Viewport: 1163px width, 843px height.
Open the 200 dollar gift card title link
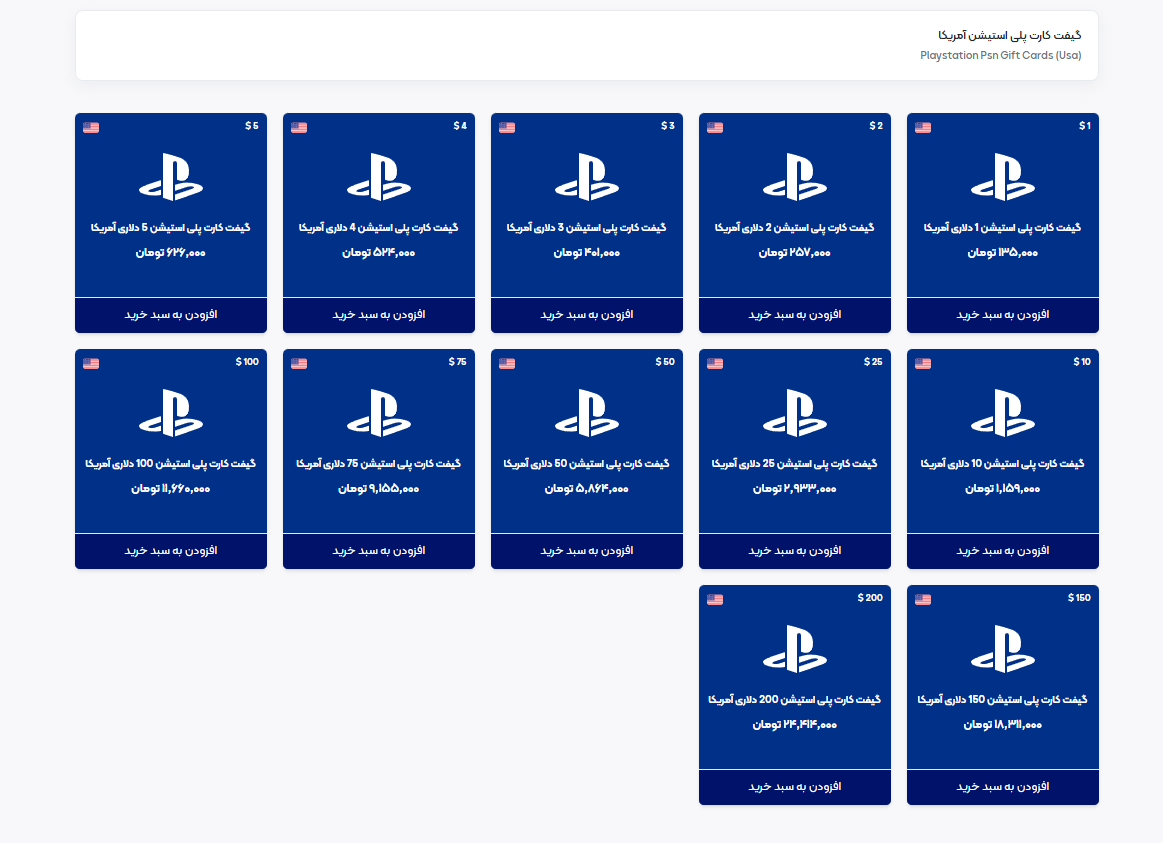click(795, 700)
